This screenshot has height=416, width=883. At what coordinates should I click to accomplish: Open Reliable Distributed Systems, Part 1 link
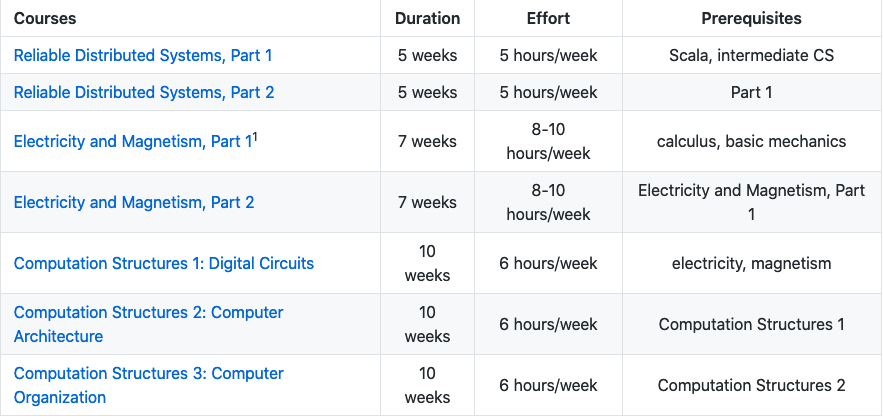pos(143,56)
